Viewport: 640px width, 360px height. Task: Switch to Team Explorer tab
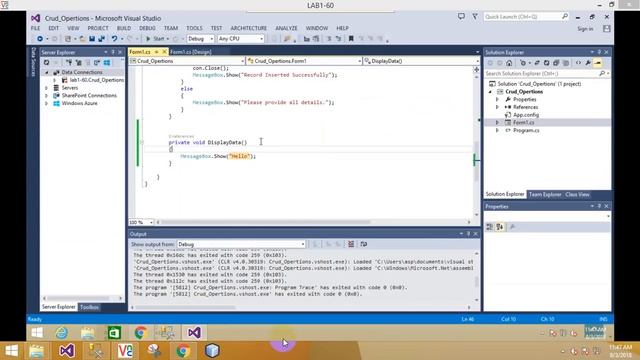click(545, 194)
